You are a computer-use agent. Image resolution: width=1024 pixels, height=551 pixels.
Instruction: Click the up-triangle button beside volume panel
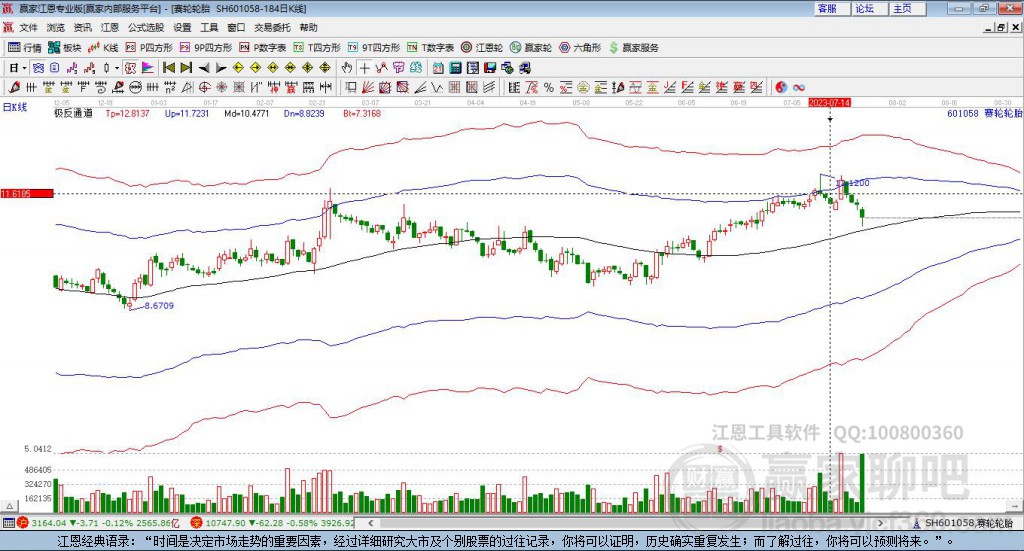point(9,506)
